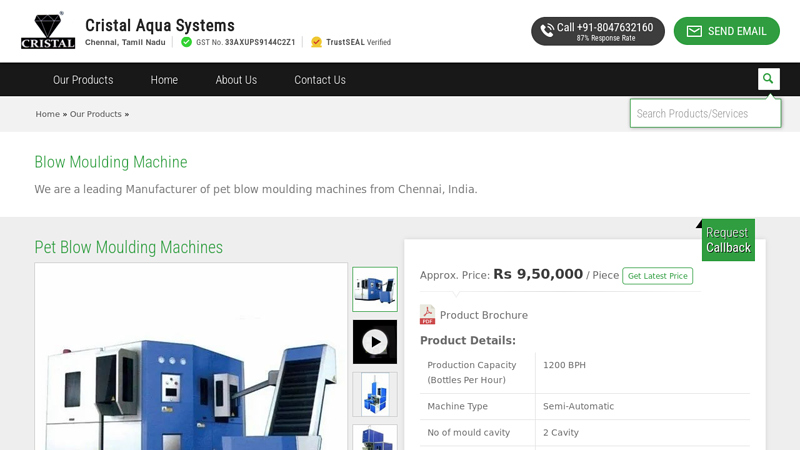Select the fourth partially visible machine thumbnail
The image size is (800, 450).
coord(374,438)
